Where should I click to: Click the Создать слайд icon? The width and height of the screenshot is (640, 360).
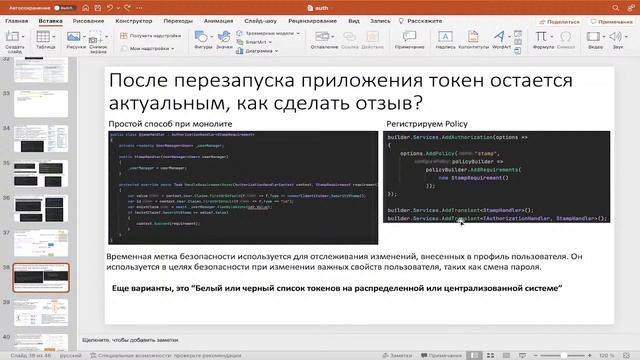point(12,36)
